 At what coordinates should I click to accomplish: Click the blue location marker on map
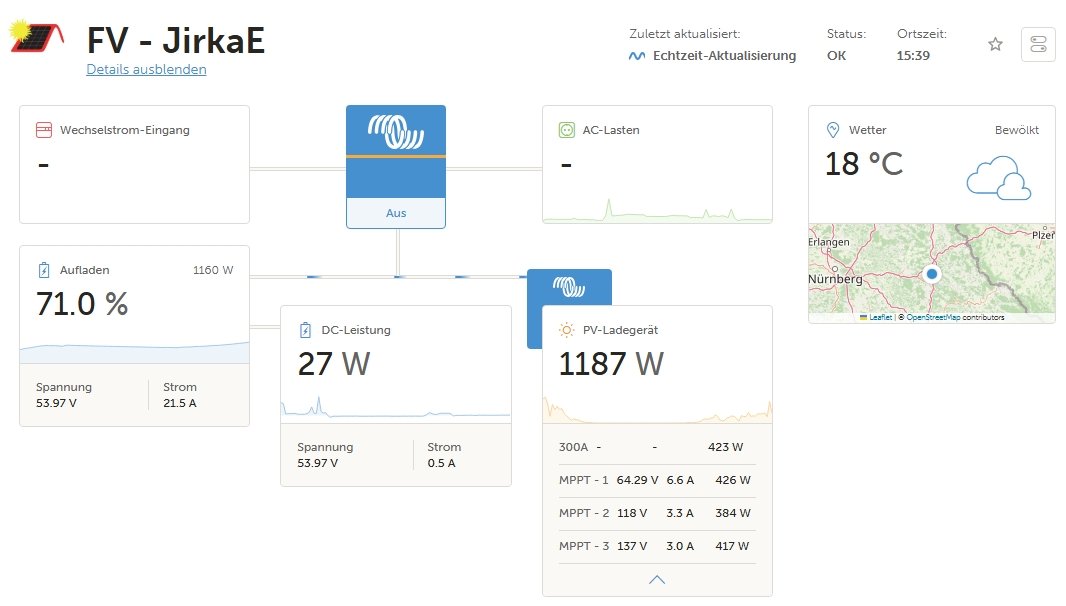[932, 273]
